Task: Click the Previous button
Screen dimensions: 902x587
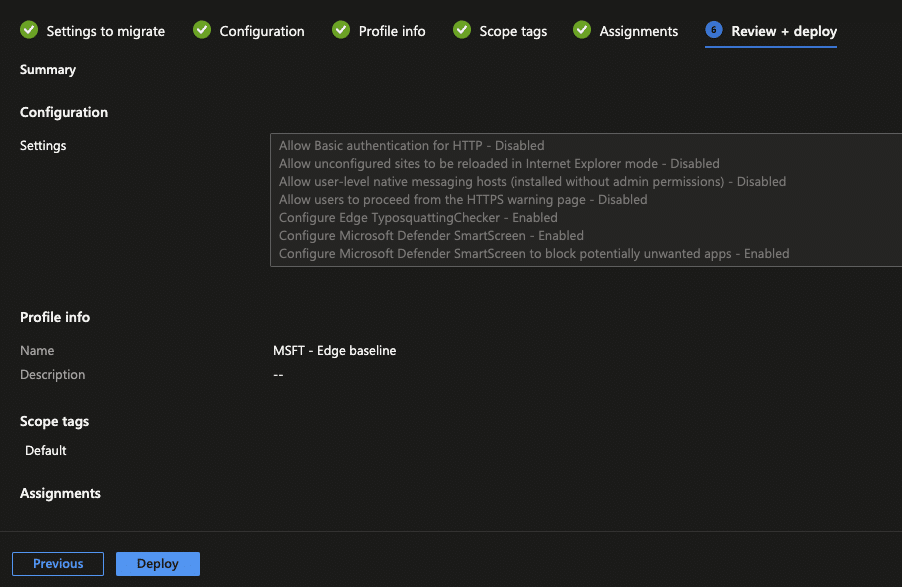Action: coord(57,563)
